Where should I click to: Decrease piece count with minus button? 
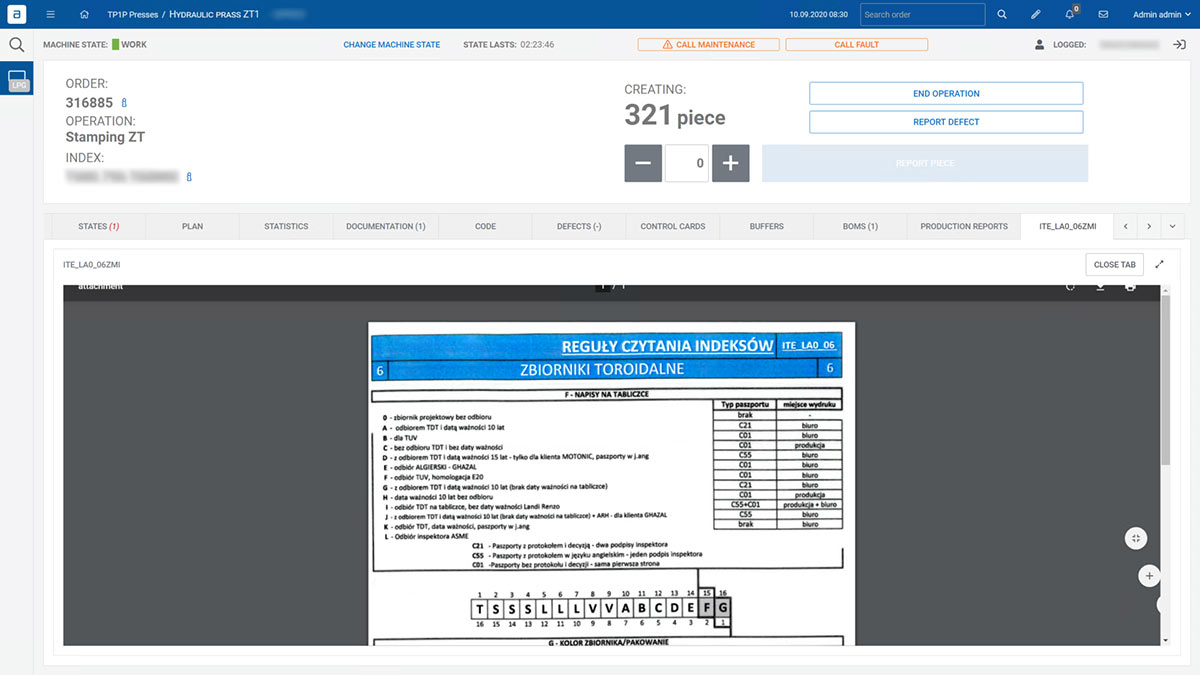point(643,163)
